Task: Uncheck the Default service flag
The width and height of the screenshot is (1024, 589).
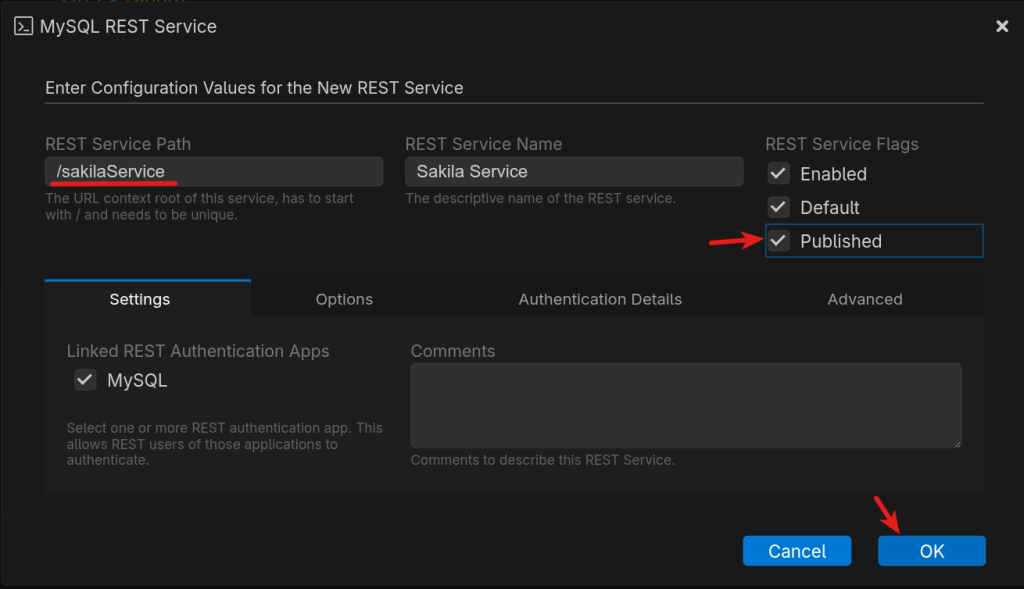Action: [x=779, y=207]
